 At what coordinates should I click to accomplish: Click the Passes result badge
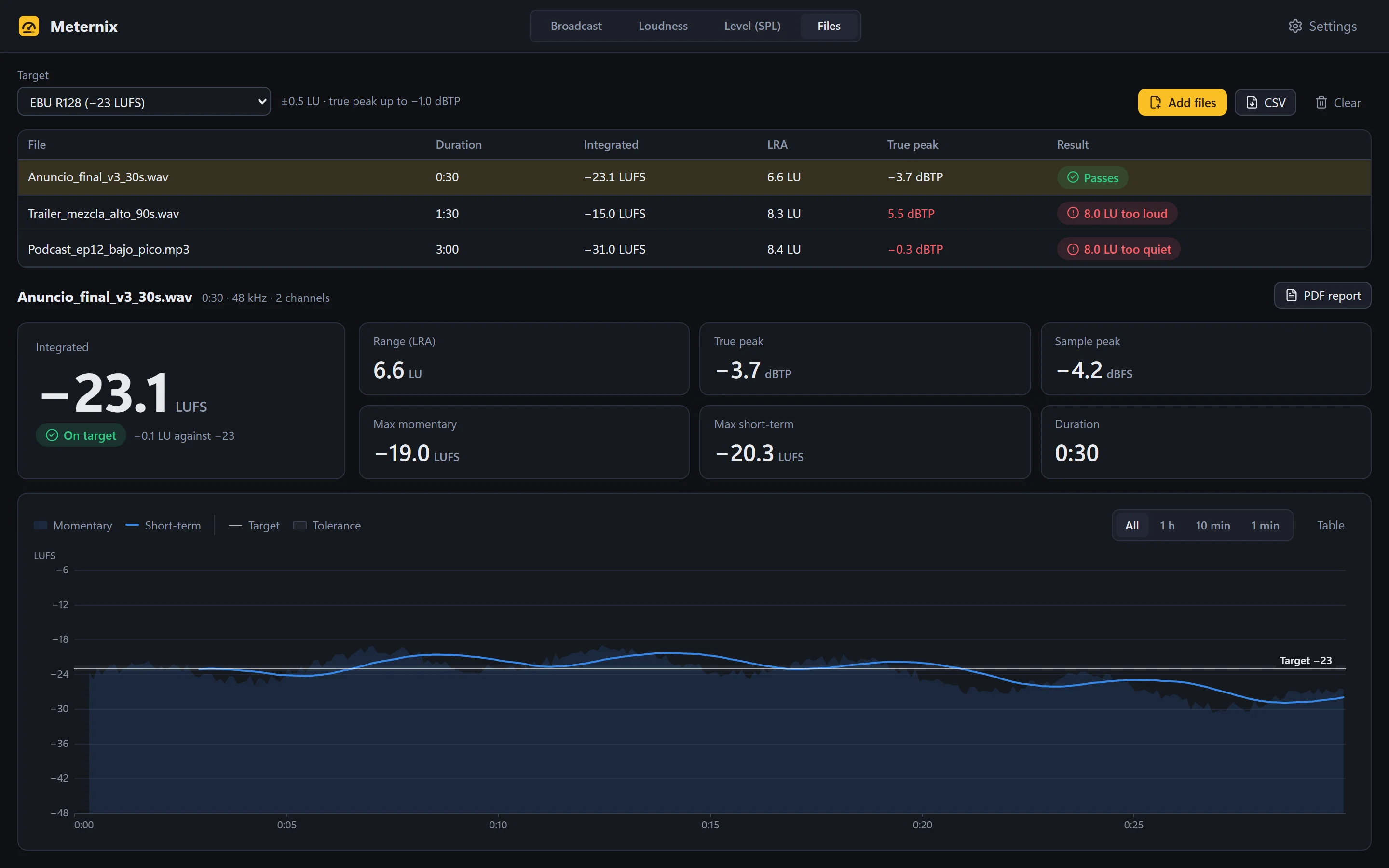[x=1092, y=177]
